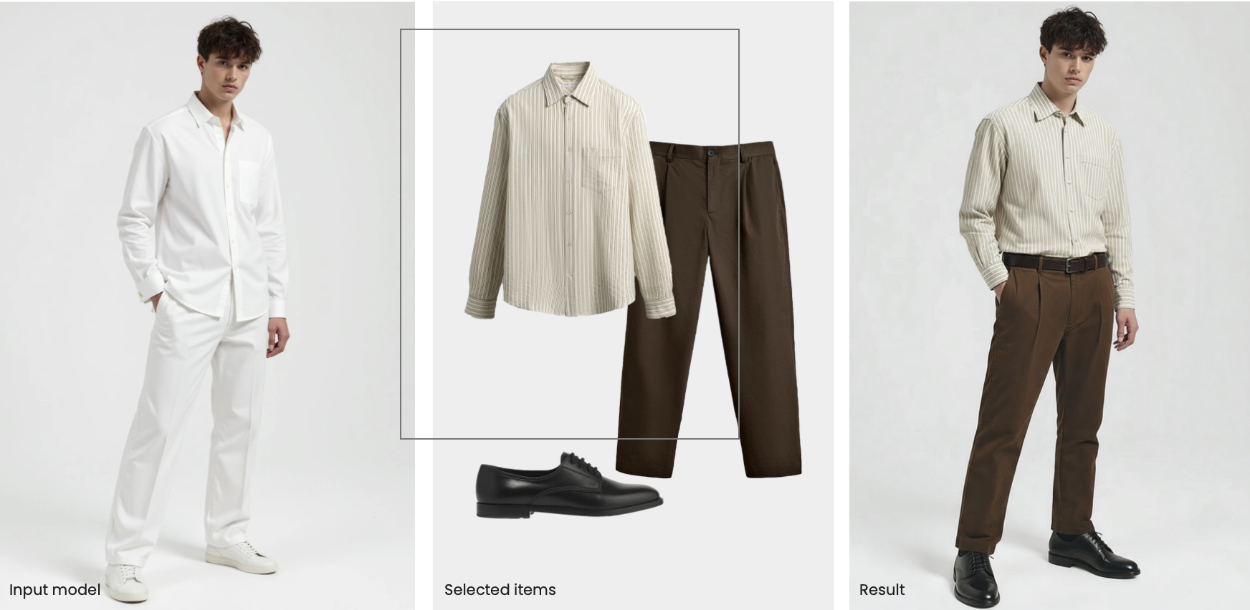
Task: Click the Selected items label
Action: 500,590
